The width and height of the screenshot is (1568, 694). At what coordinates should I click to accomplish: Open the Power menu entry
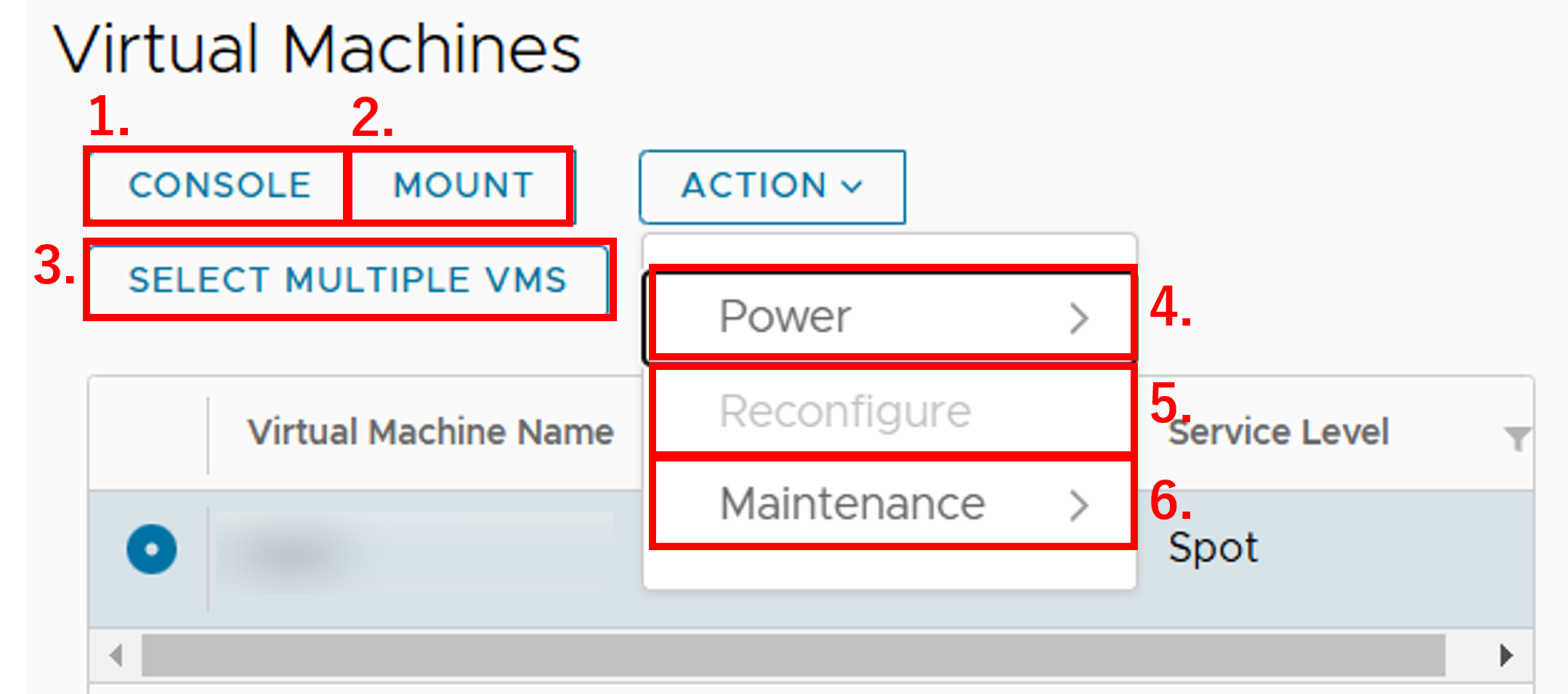pos(785,317)
